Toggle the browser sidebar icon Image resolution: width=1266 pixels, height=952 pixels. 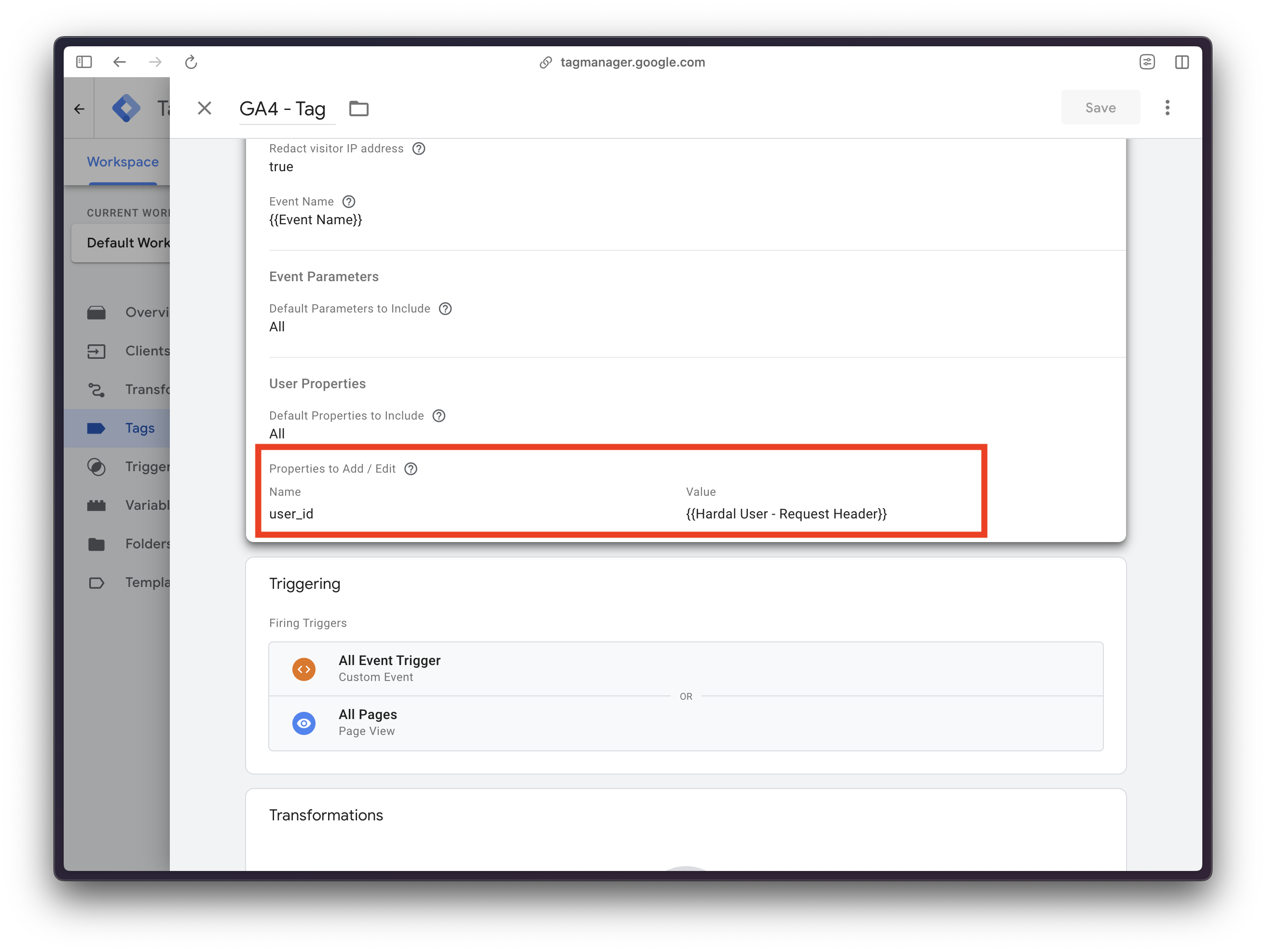click(84, 62)
